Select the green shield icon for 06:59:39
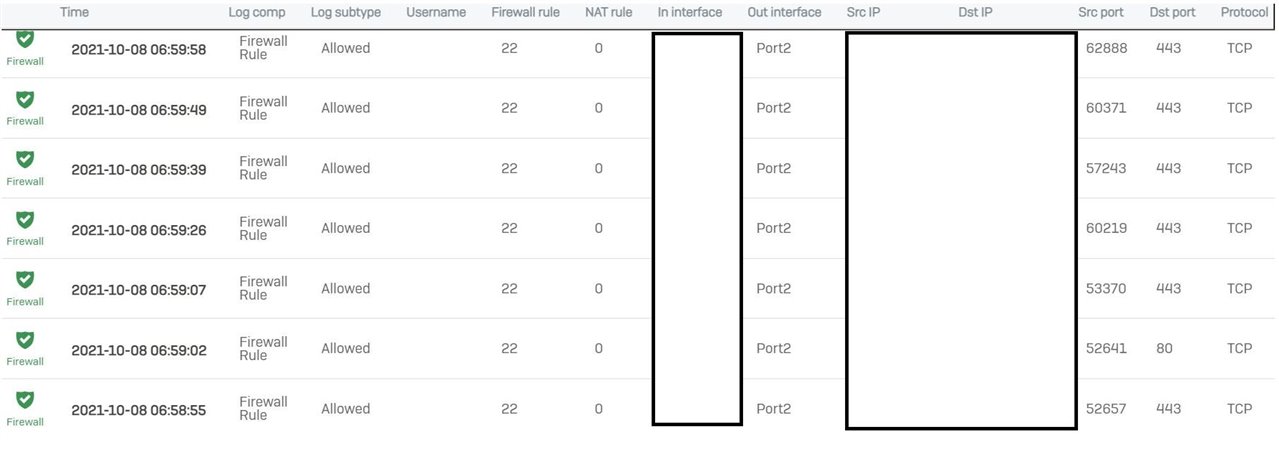The height and width of the screenshot is (457, 1279). pyautogui.click(x=25, y=159)
